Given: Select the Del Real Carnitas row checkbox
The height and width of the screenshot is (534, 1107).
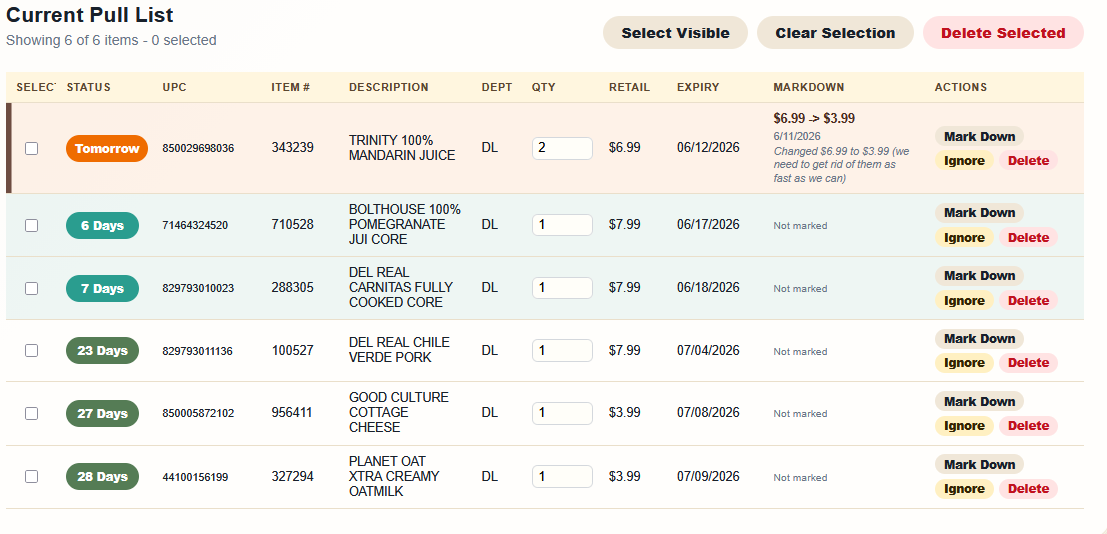Looking at the screenshot, I should click(31, 288).
